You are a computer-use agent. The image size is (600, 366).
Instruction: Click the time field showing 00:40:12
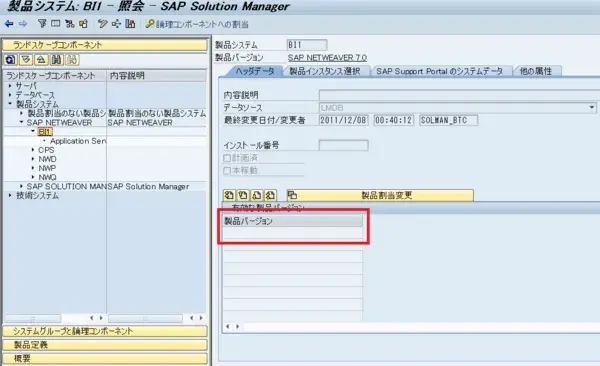394,120
